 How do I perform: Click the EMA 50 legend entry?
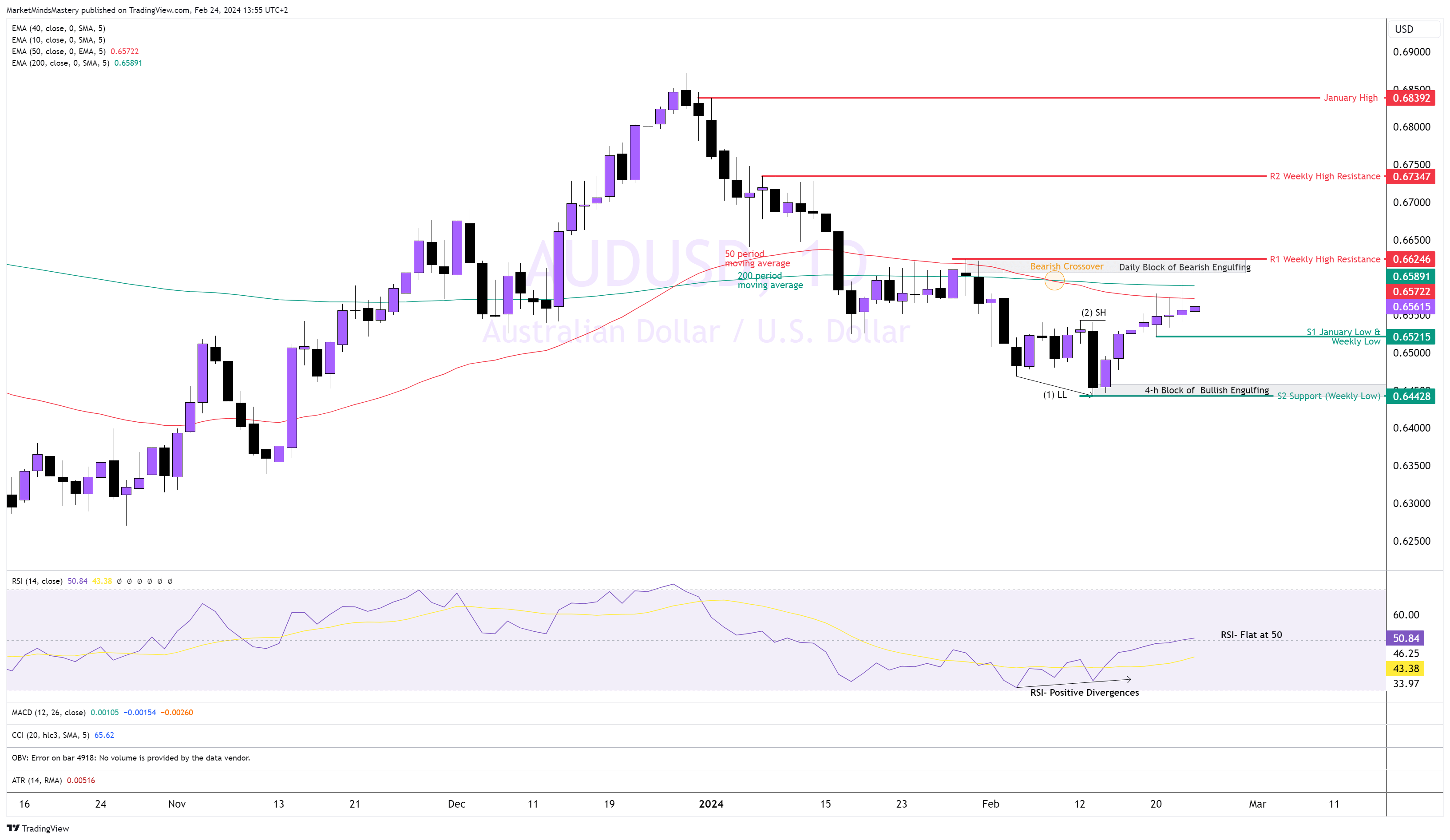click(59, 51)
